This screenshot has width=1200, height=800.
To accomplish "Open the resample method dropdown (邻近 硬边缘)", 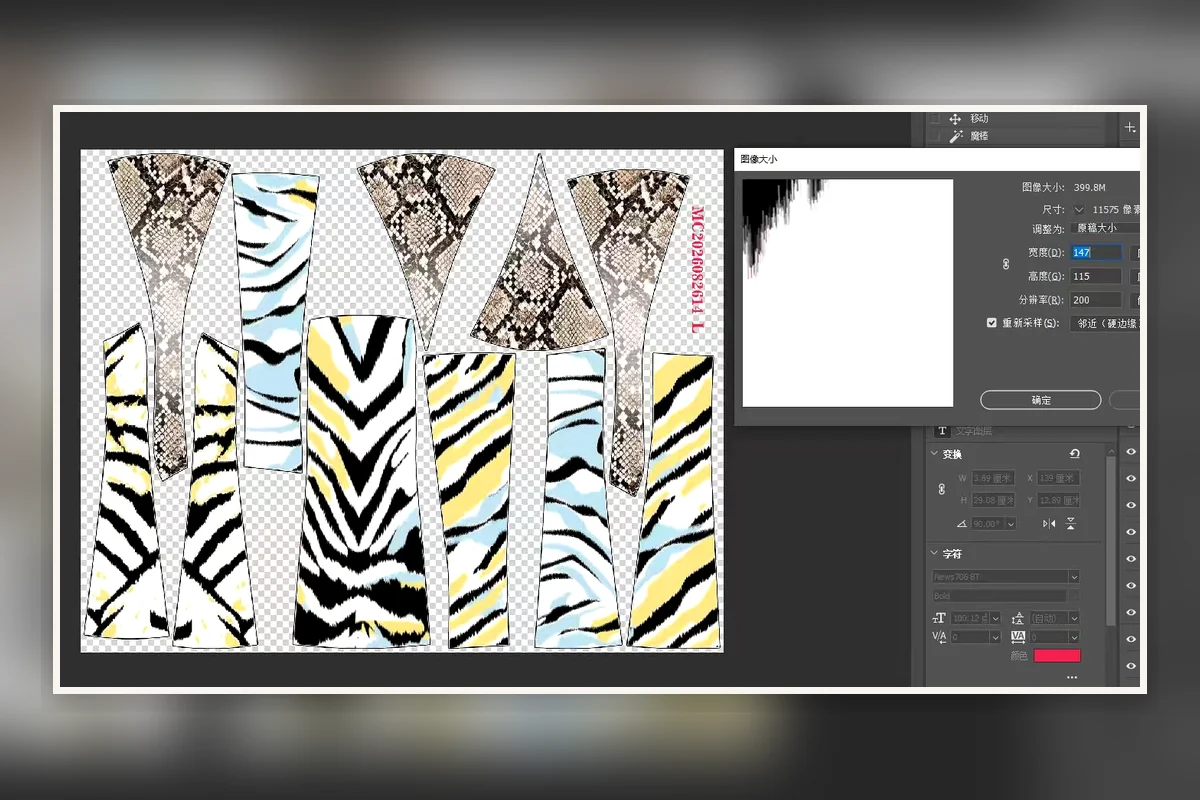I will [x=1105, y=324].
